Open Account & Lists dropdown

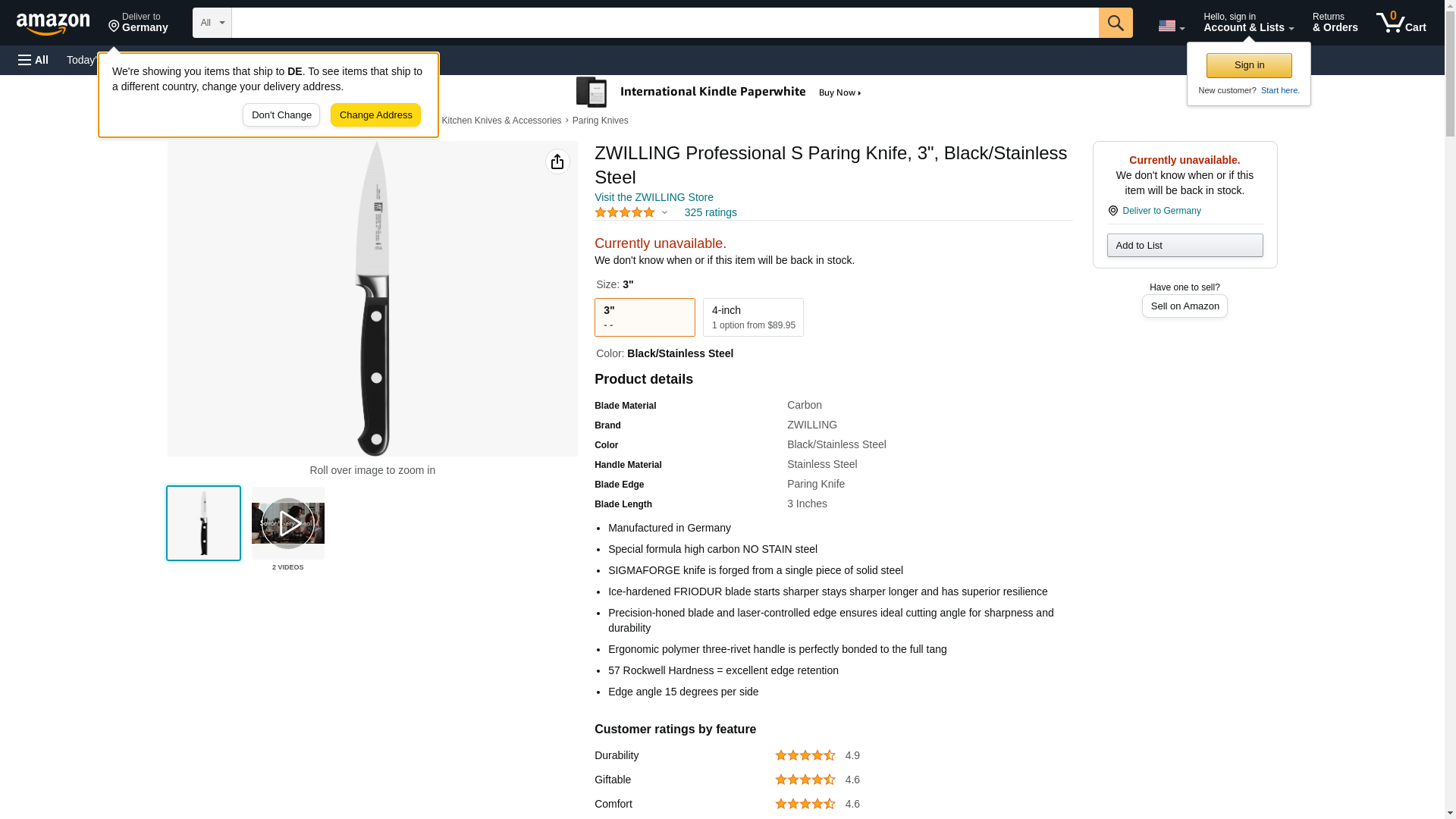pyautogui.click(x=1248, y=23)
